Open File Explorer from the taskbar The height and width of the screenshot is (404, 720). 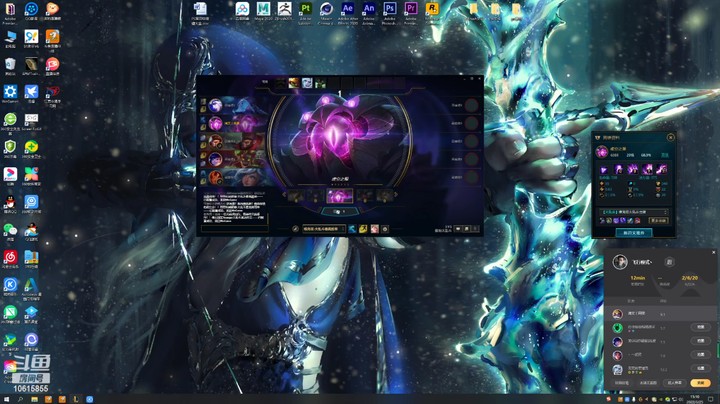pos(34,399)
